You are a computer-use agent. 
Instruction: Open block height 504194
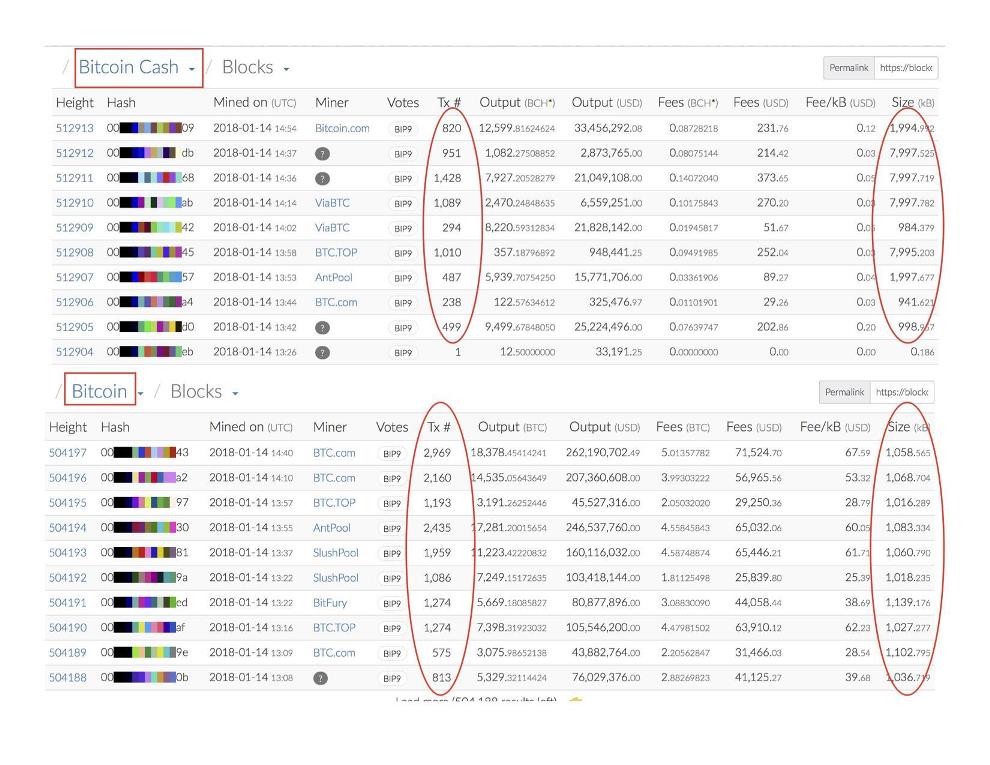[x=68, y=528]
